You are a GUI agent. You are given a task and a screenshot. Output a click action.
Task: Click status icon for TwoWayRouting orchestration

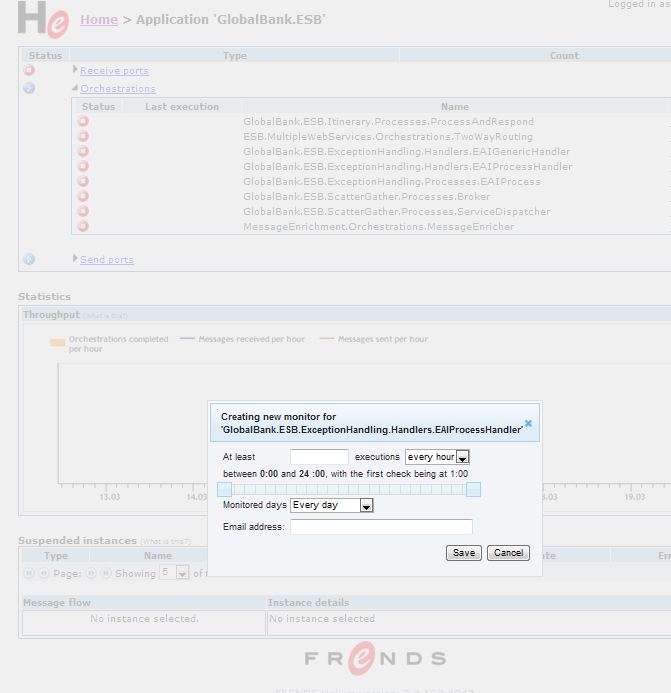[x=83, y=136]
